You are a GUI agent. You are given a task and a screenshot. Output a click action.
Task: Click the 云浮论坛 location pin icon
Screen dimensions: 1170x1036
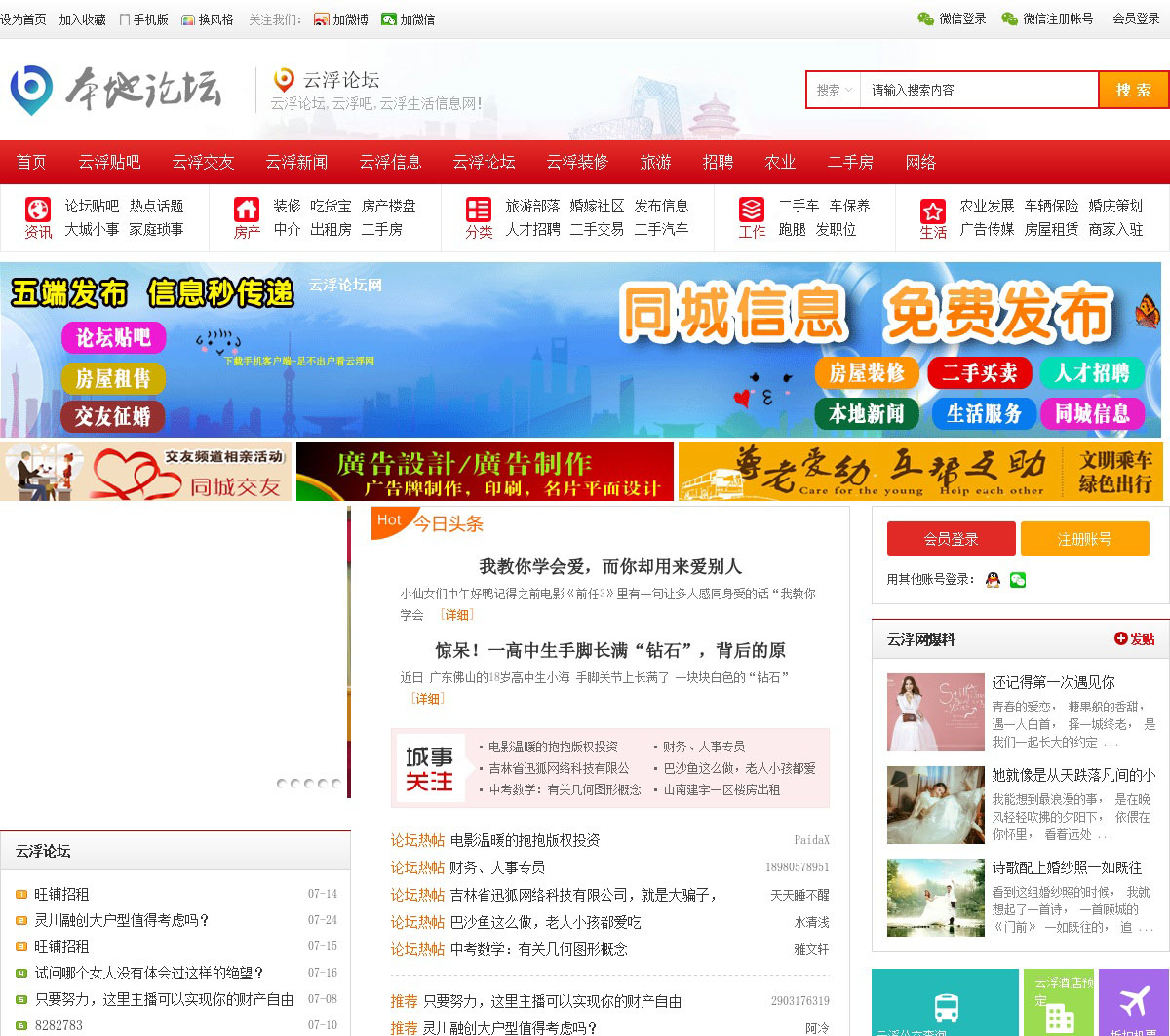click(x=284, y=80)
